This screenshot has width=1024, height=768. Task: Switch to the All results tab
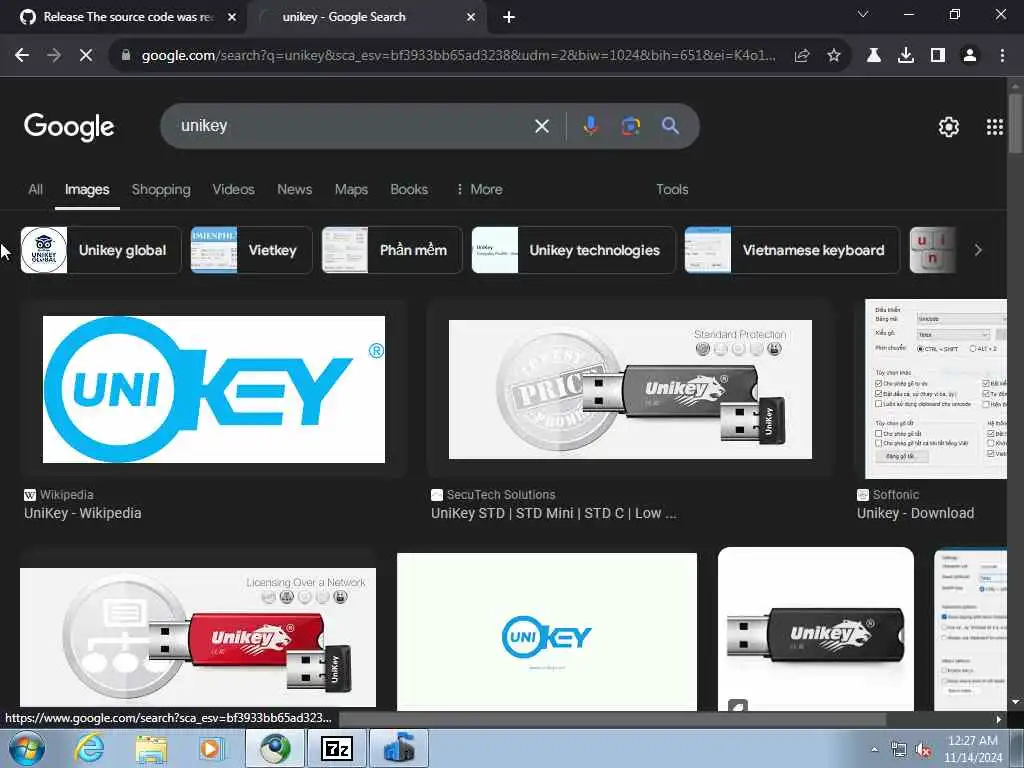click(36, 189)
